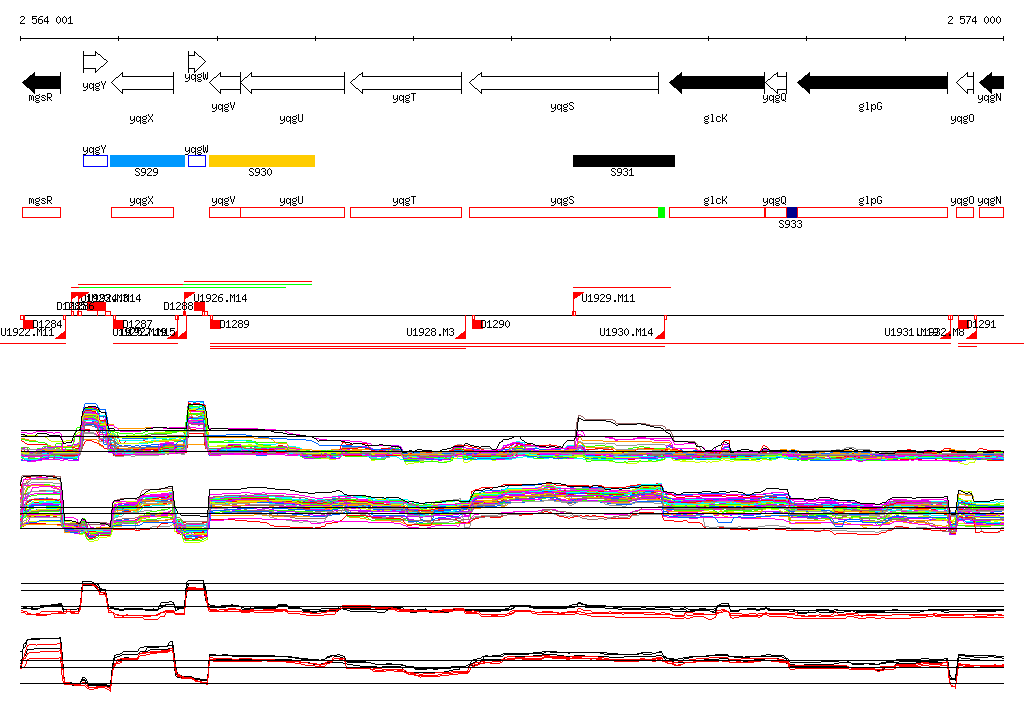
Task: Click the U1930.M14 red flag marker
Action: point(660,334)
